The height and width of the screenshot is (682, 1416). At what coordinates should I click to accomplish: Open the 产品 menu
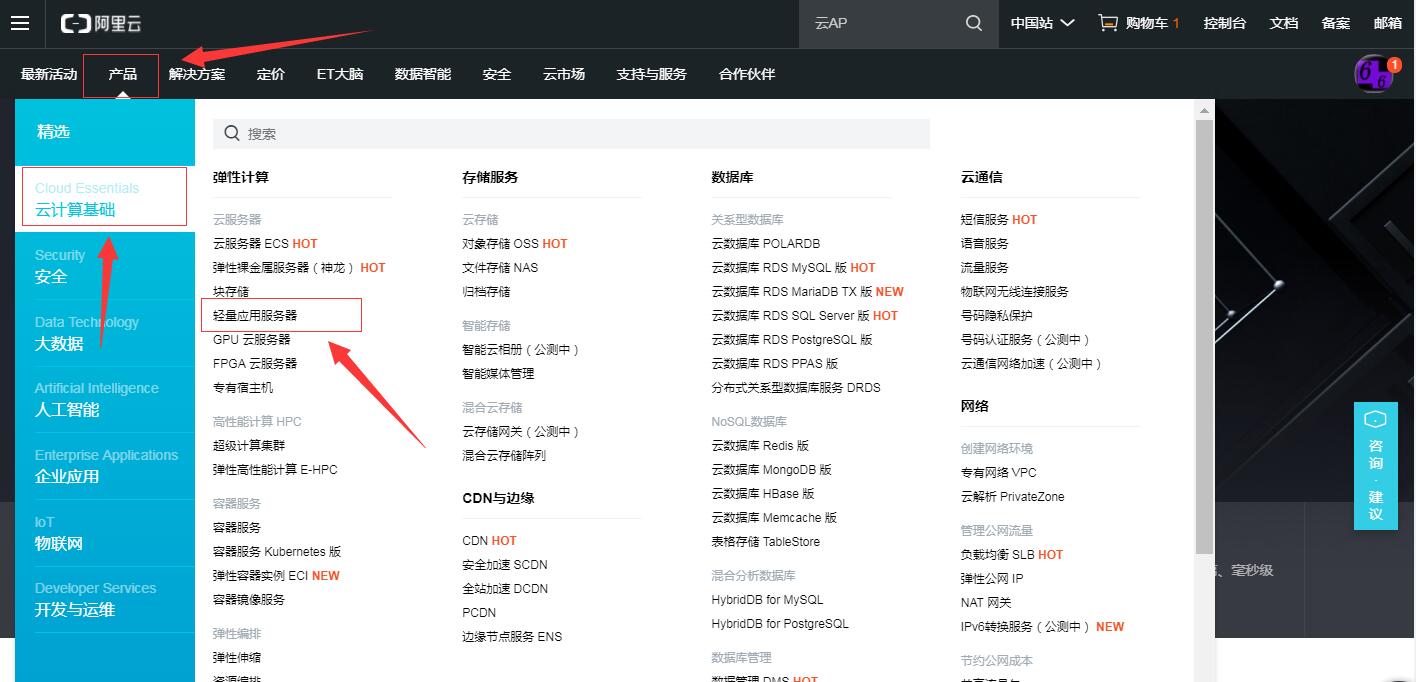122,74
